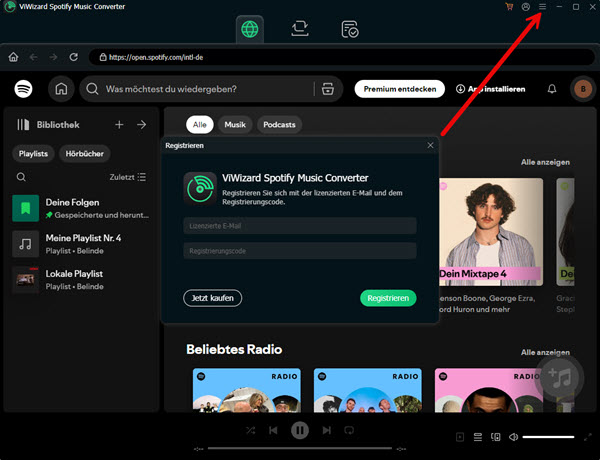This screenshot has height=460, width=600.
Task: Open user profile menu avatar
Action: pos(582,89)
